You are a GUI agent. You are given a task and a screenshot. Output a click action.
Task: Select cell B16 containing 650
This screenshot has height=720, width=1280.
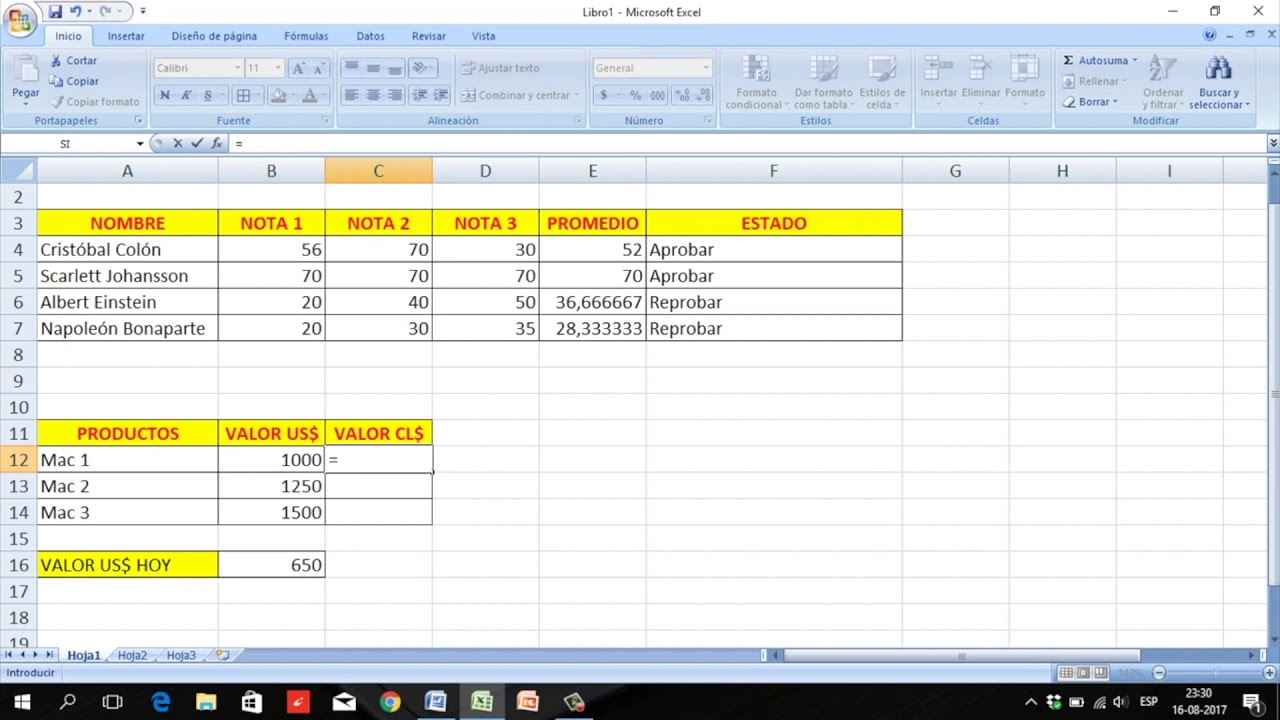tap(271, 565)
